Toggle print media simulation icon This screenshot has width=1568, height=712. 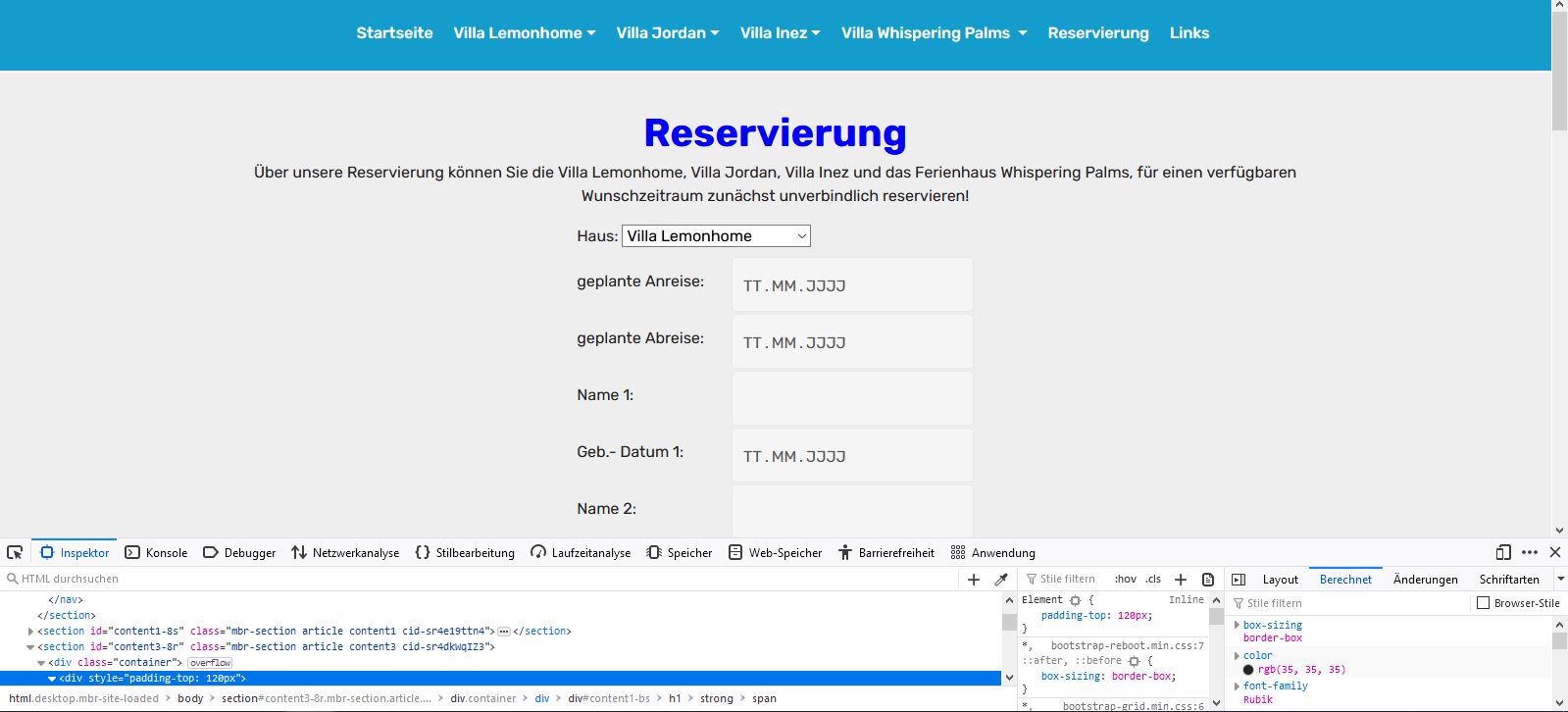(x=1208, y=580)
